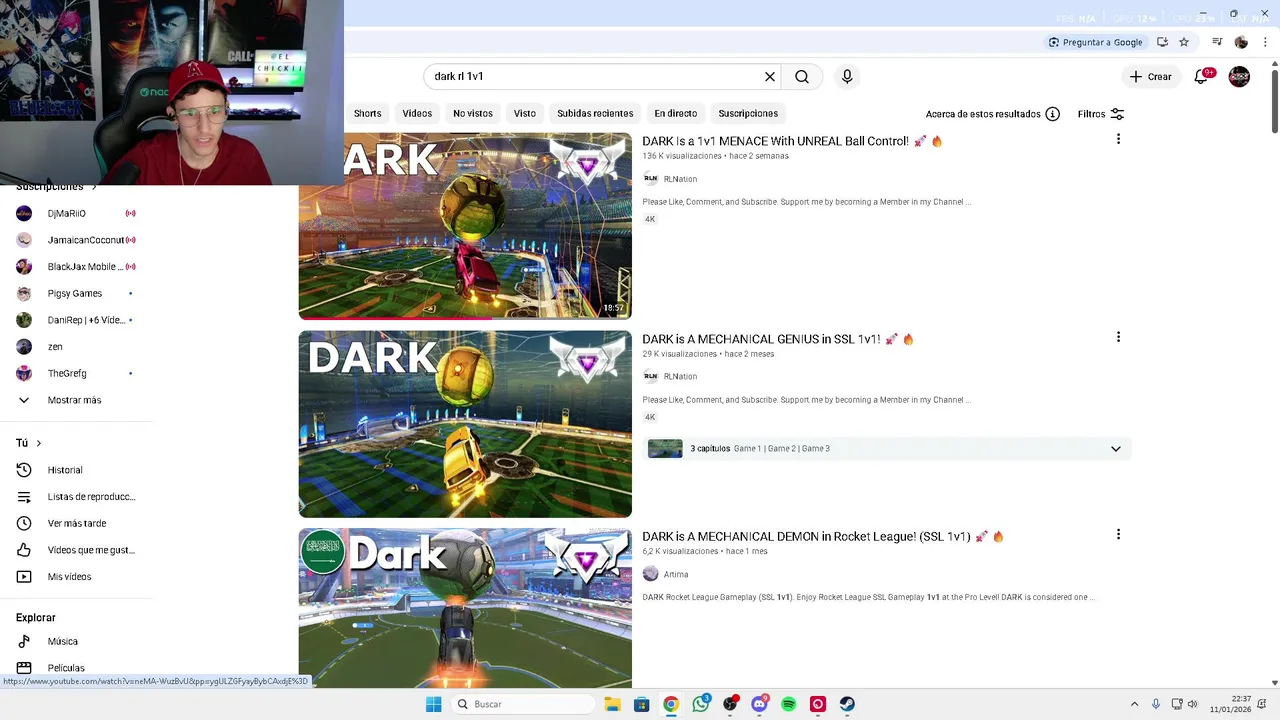Select the No vistos filter chip

[x=473, y=113]
